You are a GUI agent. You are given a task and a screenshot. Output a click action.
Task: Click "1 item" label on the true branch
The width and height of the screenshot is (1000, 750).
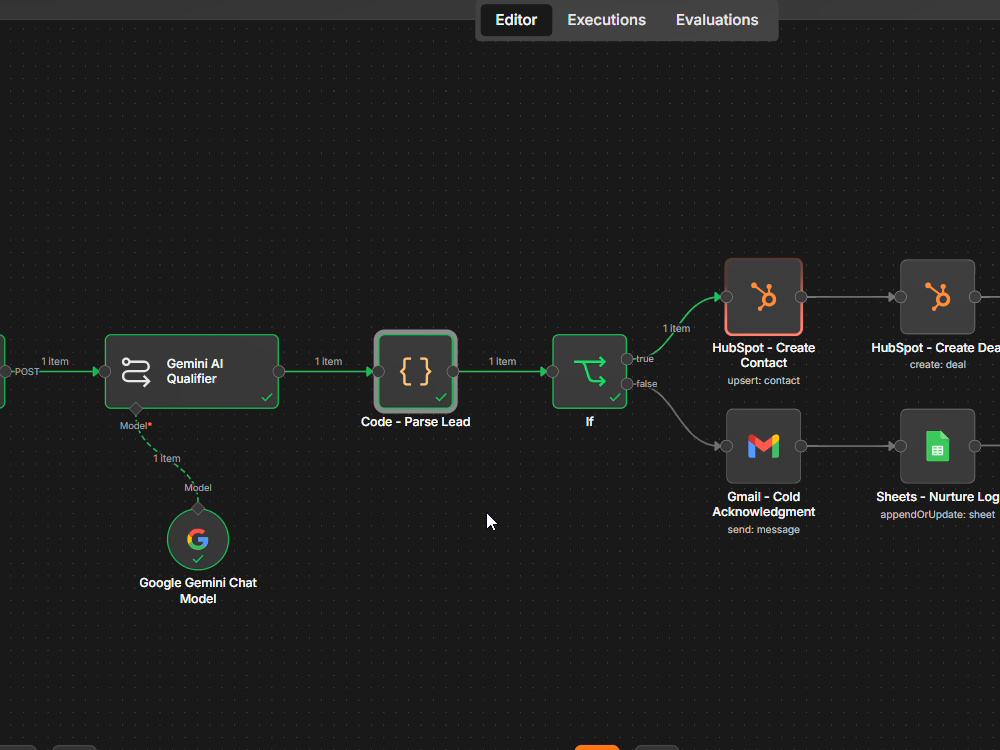click(677, 328)
